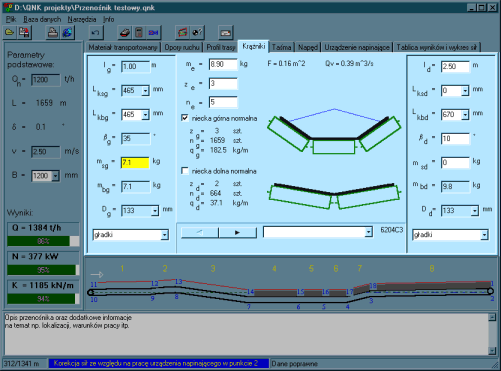Click the Q capacity progress bar
501x371 pixels.
click(43, 241)
